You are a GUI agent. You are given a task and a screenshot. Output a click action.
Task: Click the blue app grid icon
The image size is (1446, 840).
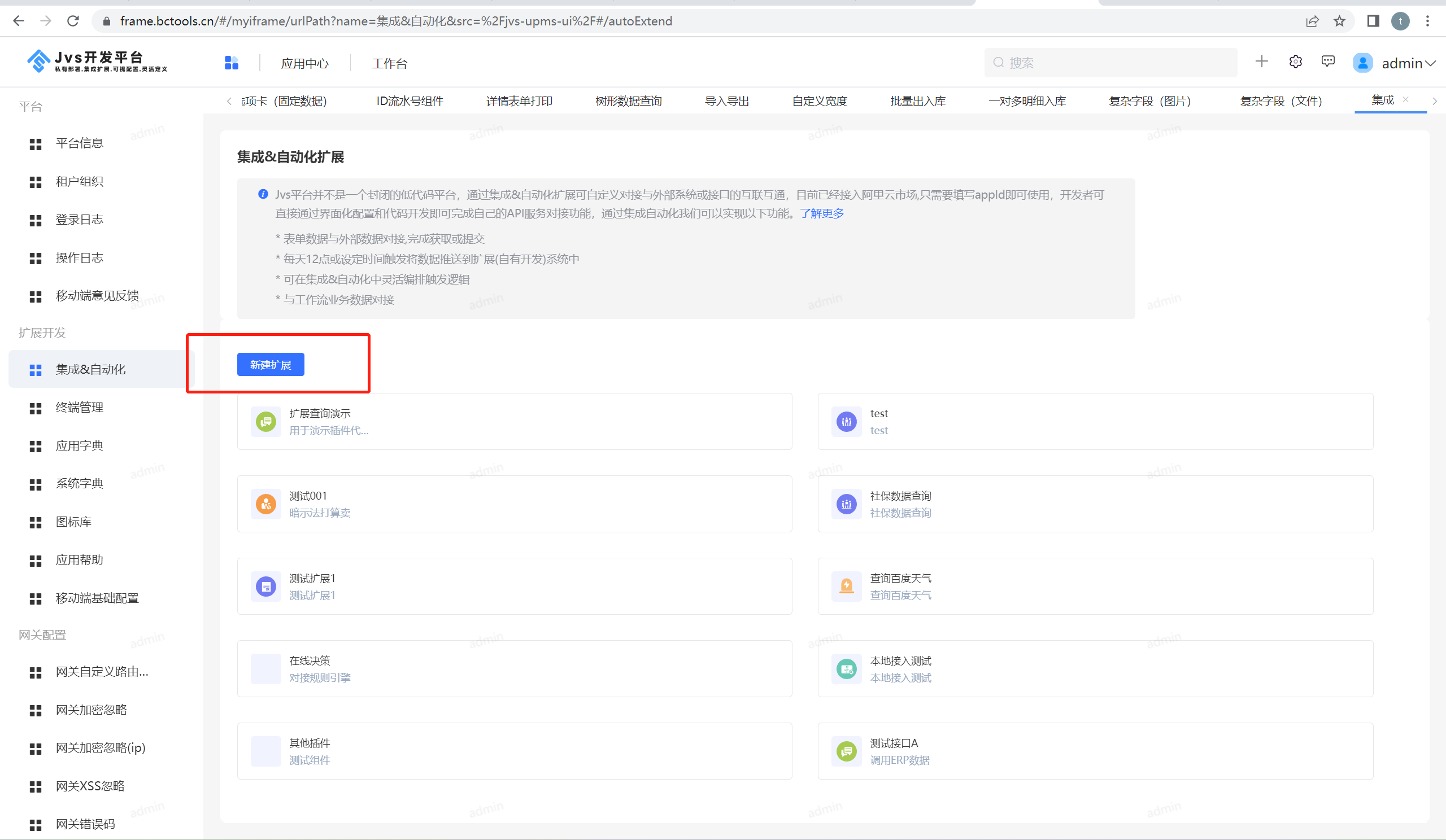pyautogui.click(x=231, y=63)
